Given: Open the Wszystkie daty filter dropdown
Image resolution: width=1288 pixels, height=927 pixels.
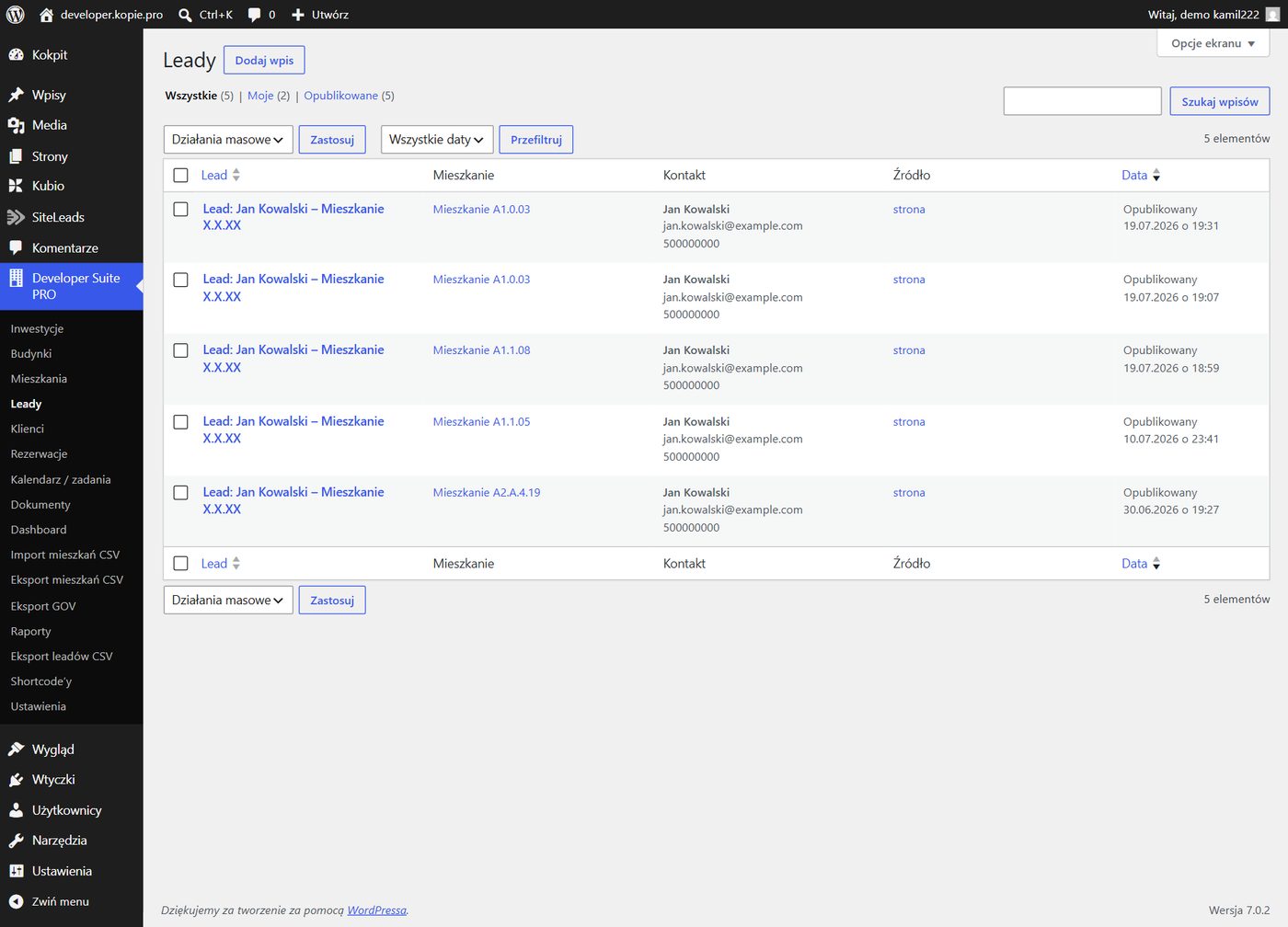Looking at the screenshot, I should pyautogui.click(x=437, y=140).
